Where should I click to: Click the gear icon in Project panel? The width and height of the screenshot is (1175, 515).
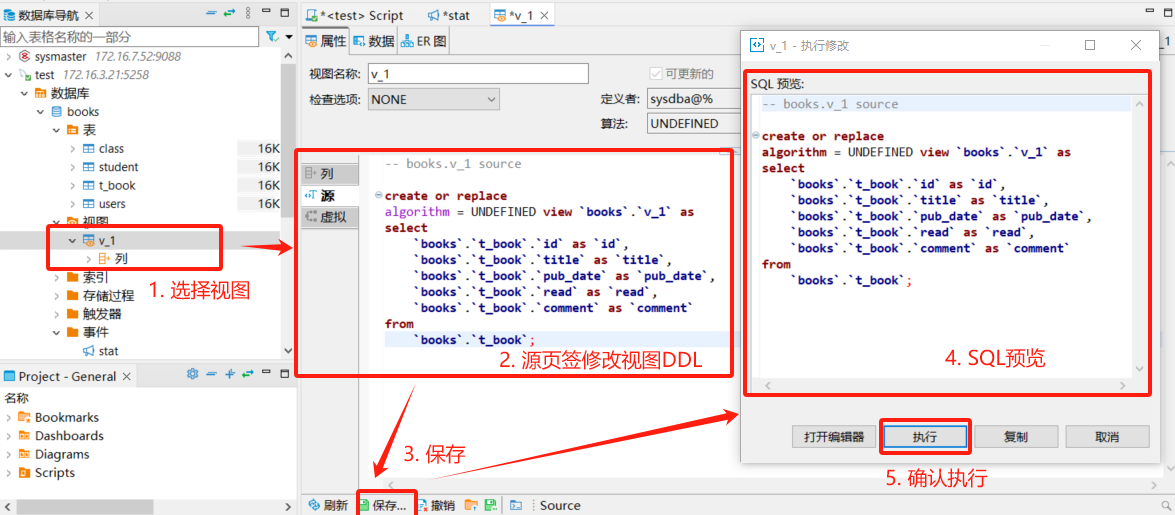(193, 375)
